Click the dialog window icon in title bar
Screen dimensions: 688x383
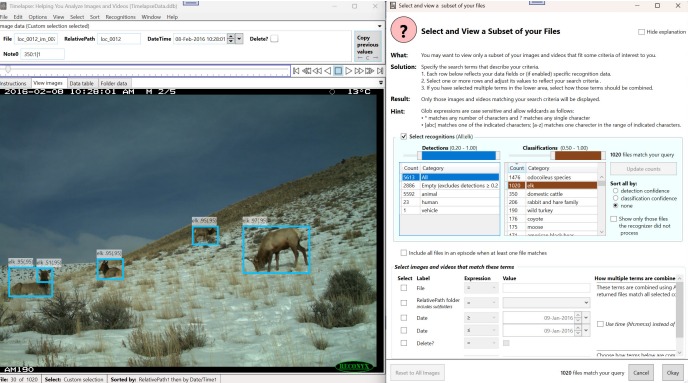pyautogui.click(x=393, y=6)
